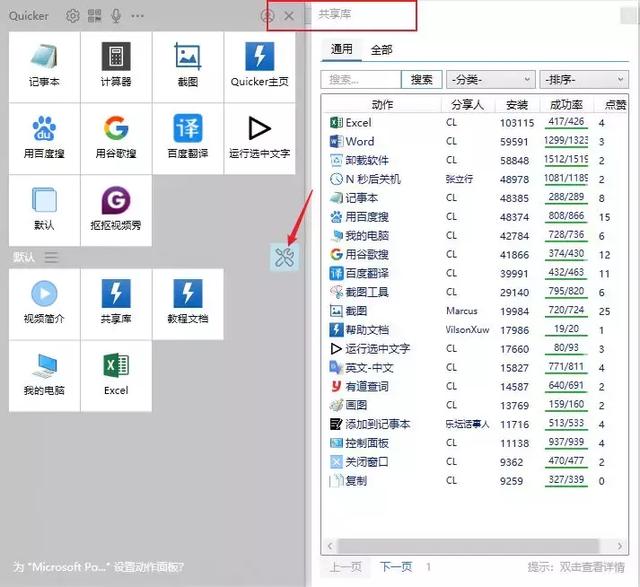Viewport: 640px width, 587px height.
Task: Sort by 分享人 column header
Action: [x=468, y=105]
